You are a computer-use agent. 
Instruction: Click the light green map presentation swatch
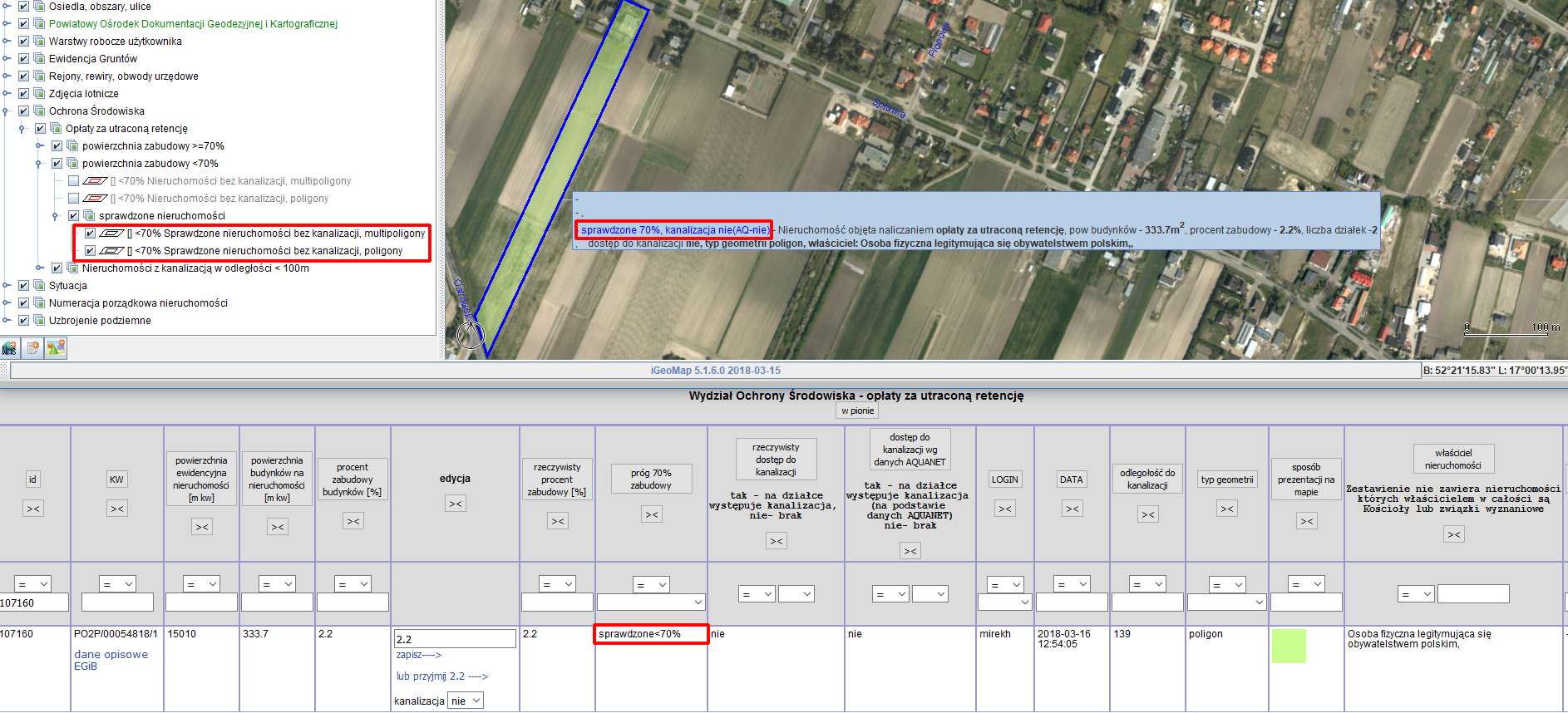(1289, 646)
